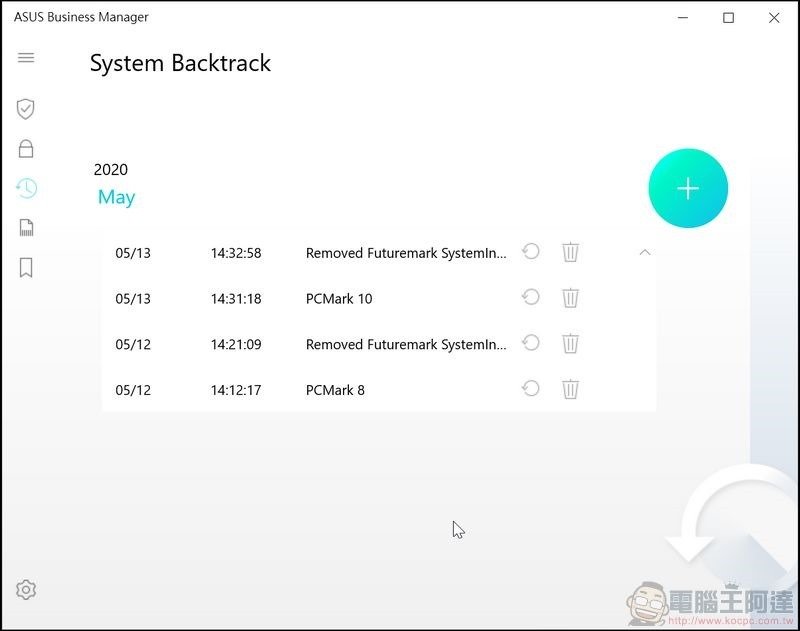
Task: Open the hamburger navigation menu
Action: point(25,57)
